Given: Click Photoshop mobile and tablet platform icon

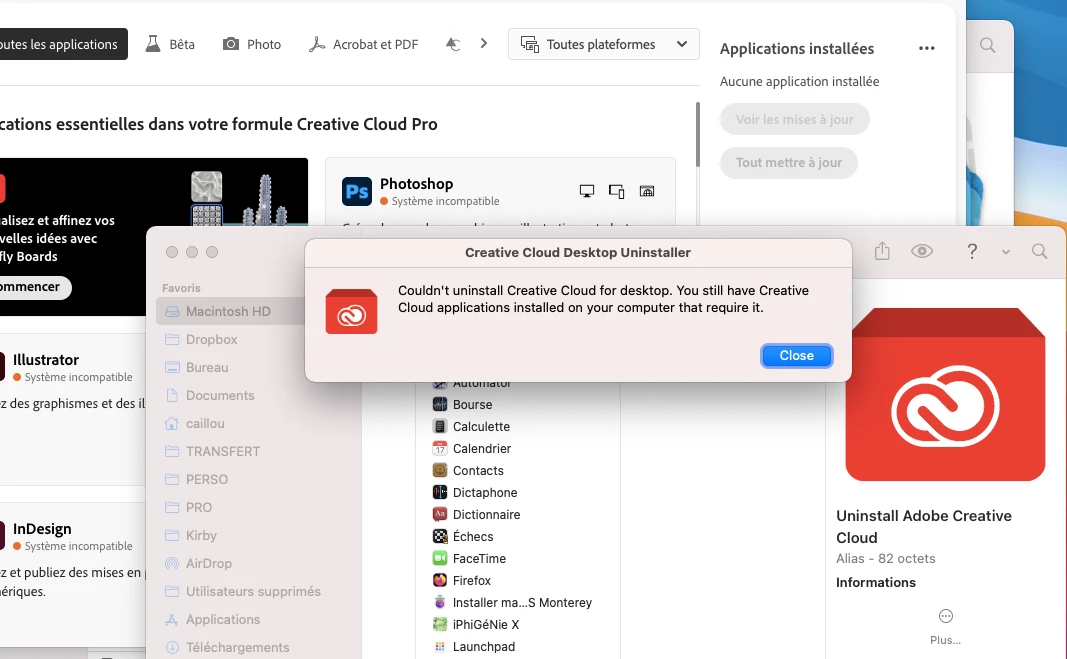Looking at the screenshot, I should [617, 191].
